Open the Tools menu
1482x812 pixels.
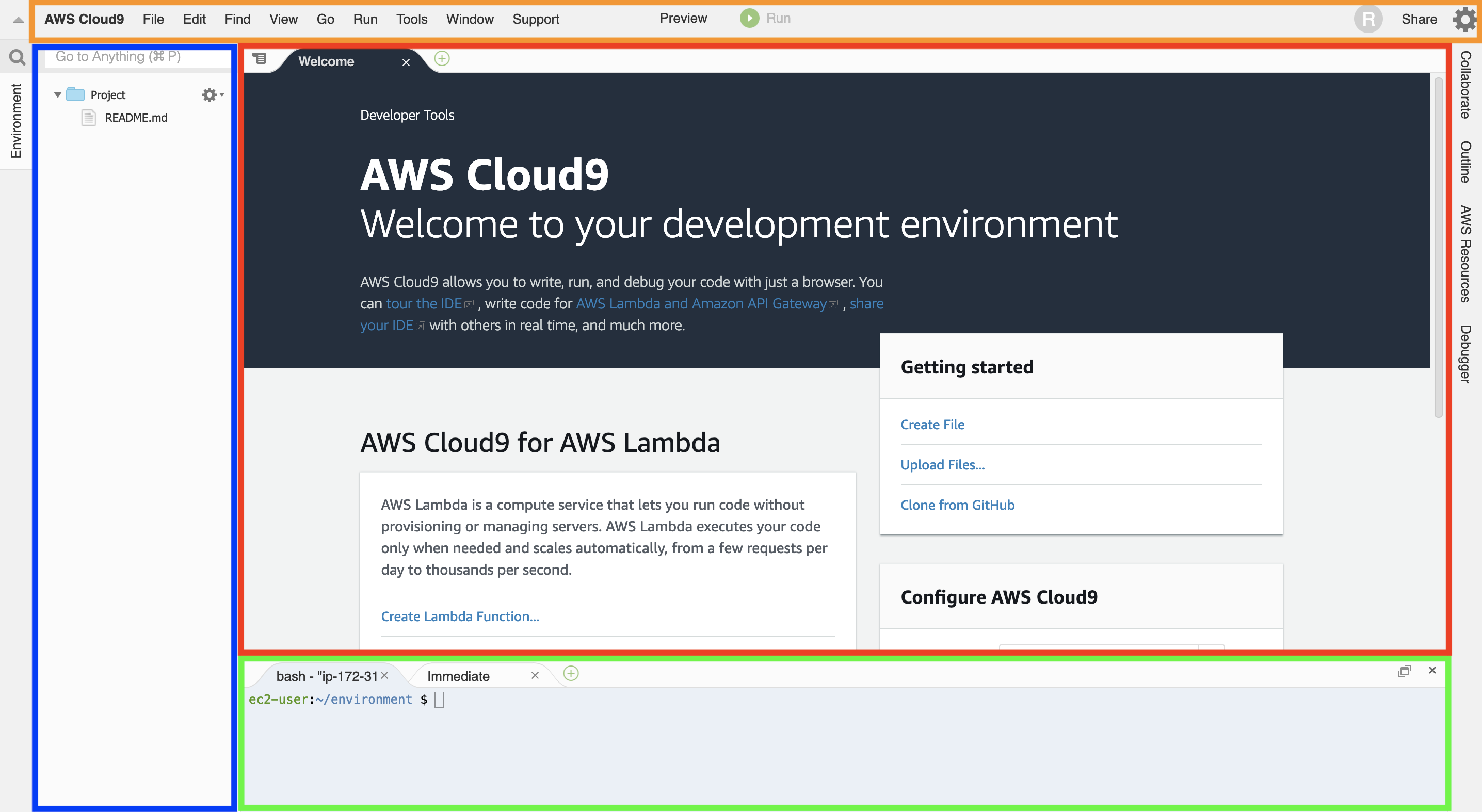tap(411, 19)
